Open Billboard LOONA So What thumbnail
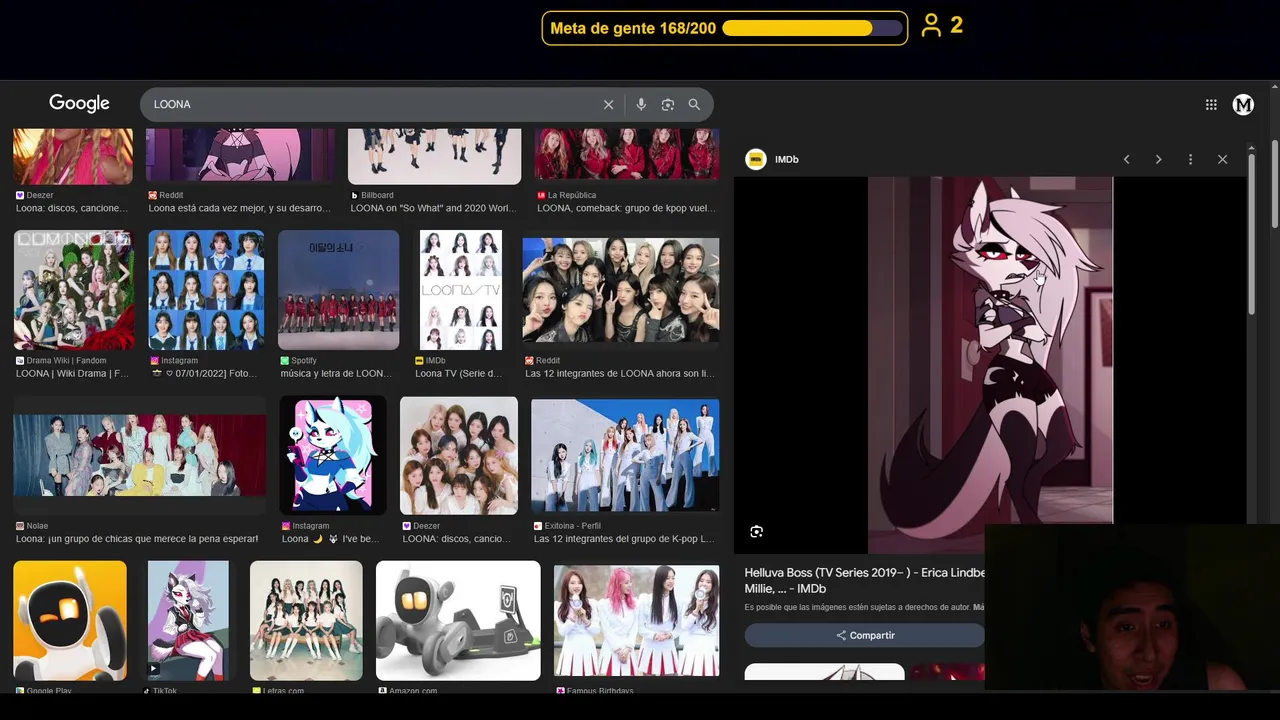Viewport: 1280px width, 720px height. [434, 155]
